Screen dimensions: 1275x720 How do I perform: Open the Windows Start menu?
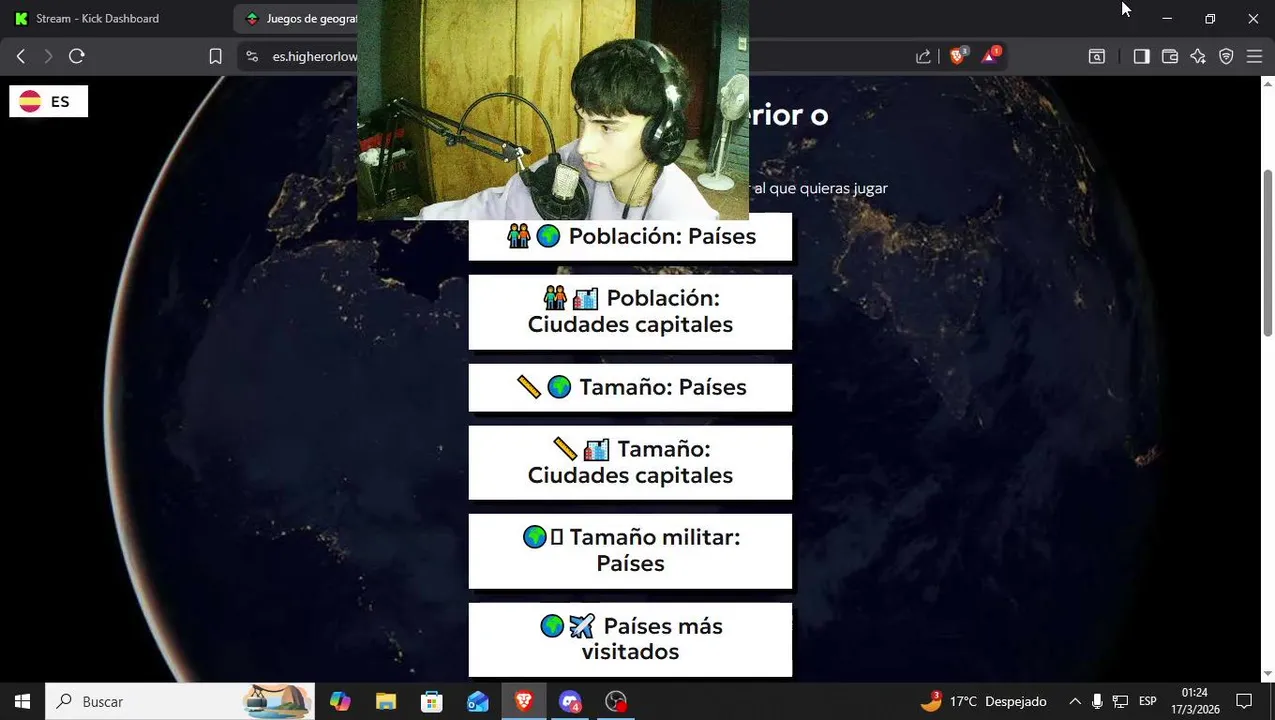tap(22, 702)
